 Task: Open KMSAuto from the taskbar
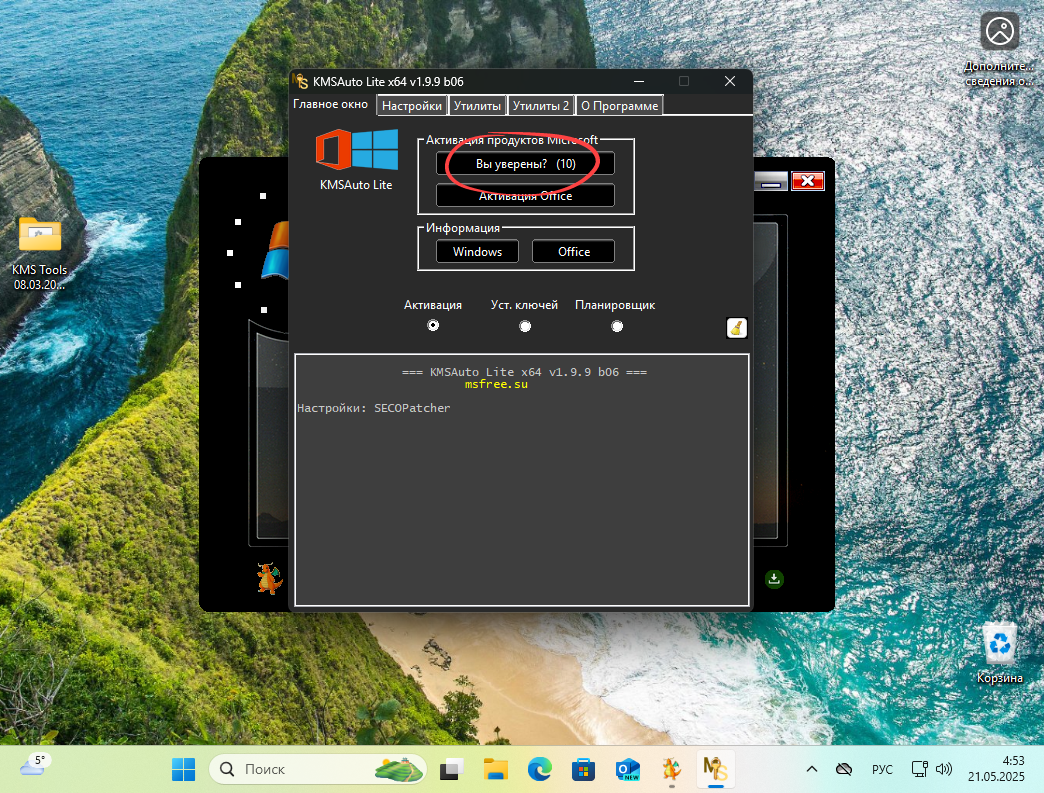[716, 768]
